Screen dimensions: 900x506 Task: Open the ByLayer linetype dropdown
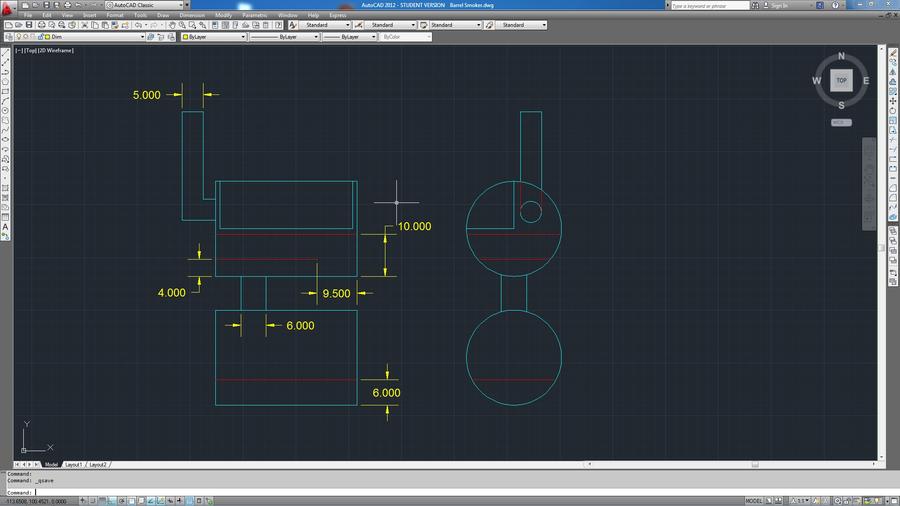click(x=315, y=37)
